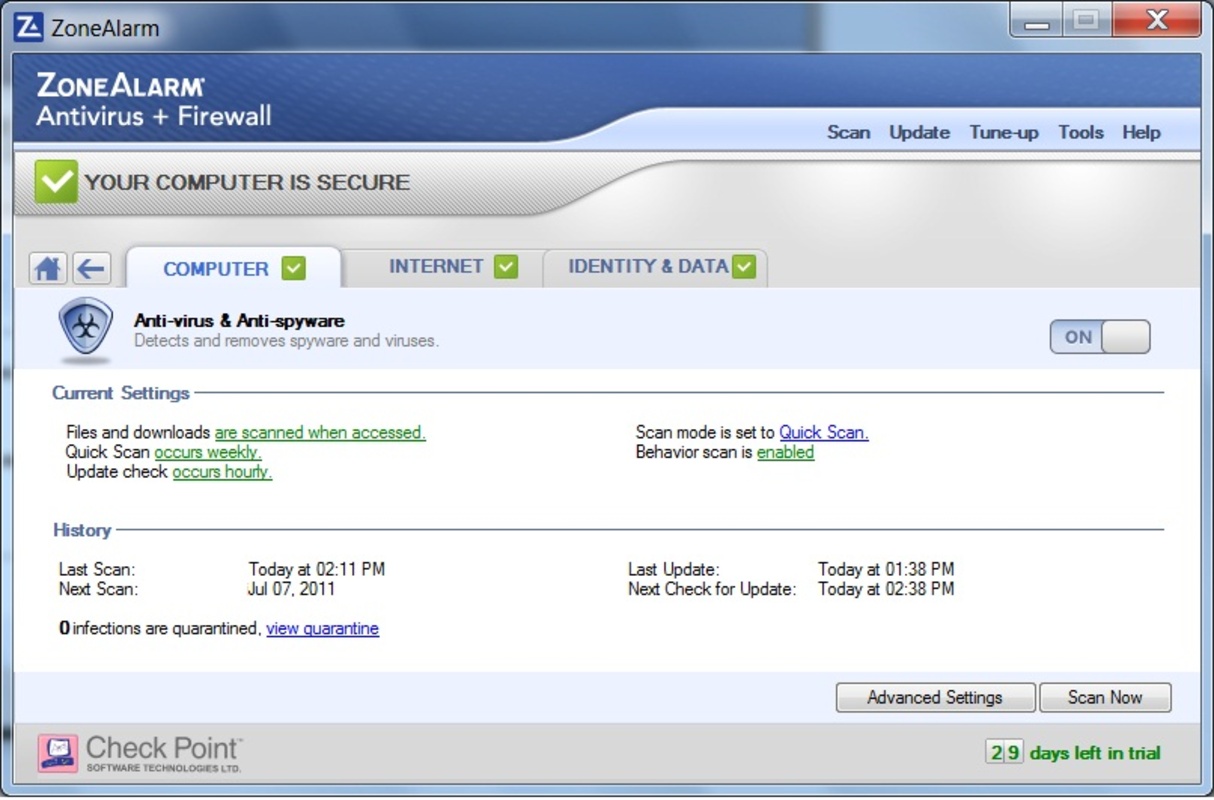Viewport: 1214px width, 800px height.
Task: Click the ZoneAlarm title bar logo icon
Action: point(29,27)
